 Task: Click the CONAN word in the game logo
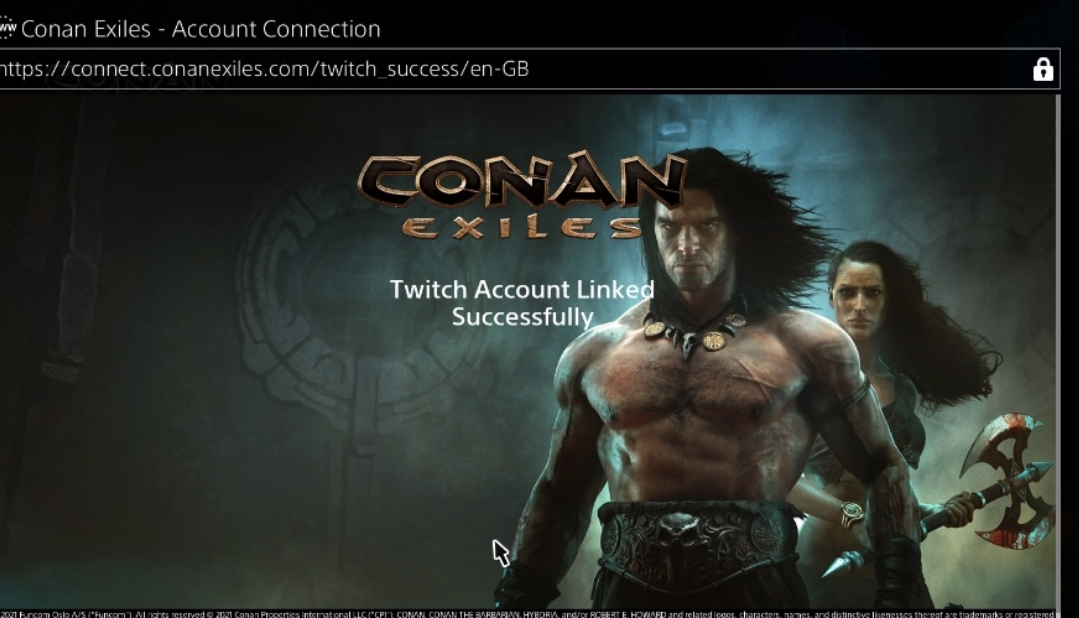pos(522,180)
